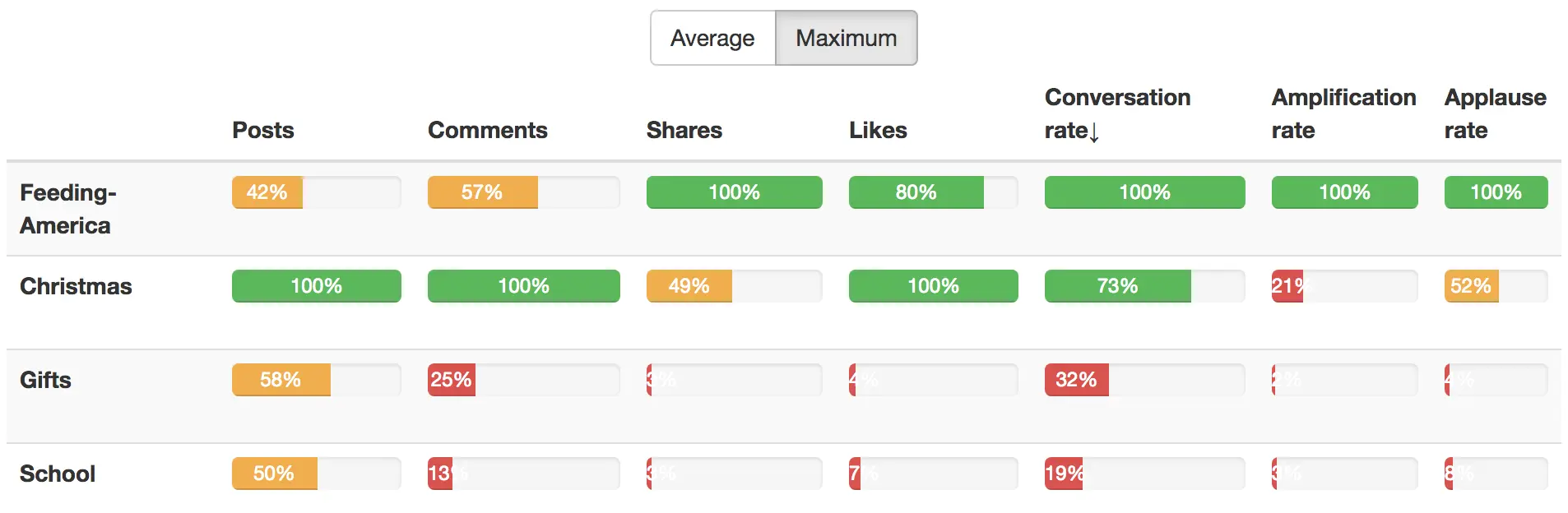
Task: Sort by Comments column header
Action: 487,130
